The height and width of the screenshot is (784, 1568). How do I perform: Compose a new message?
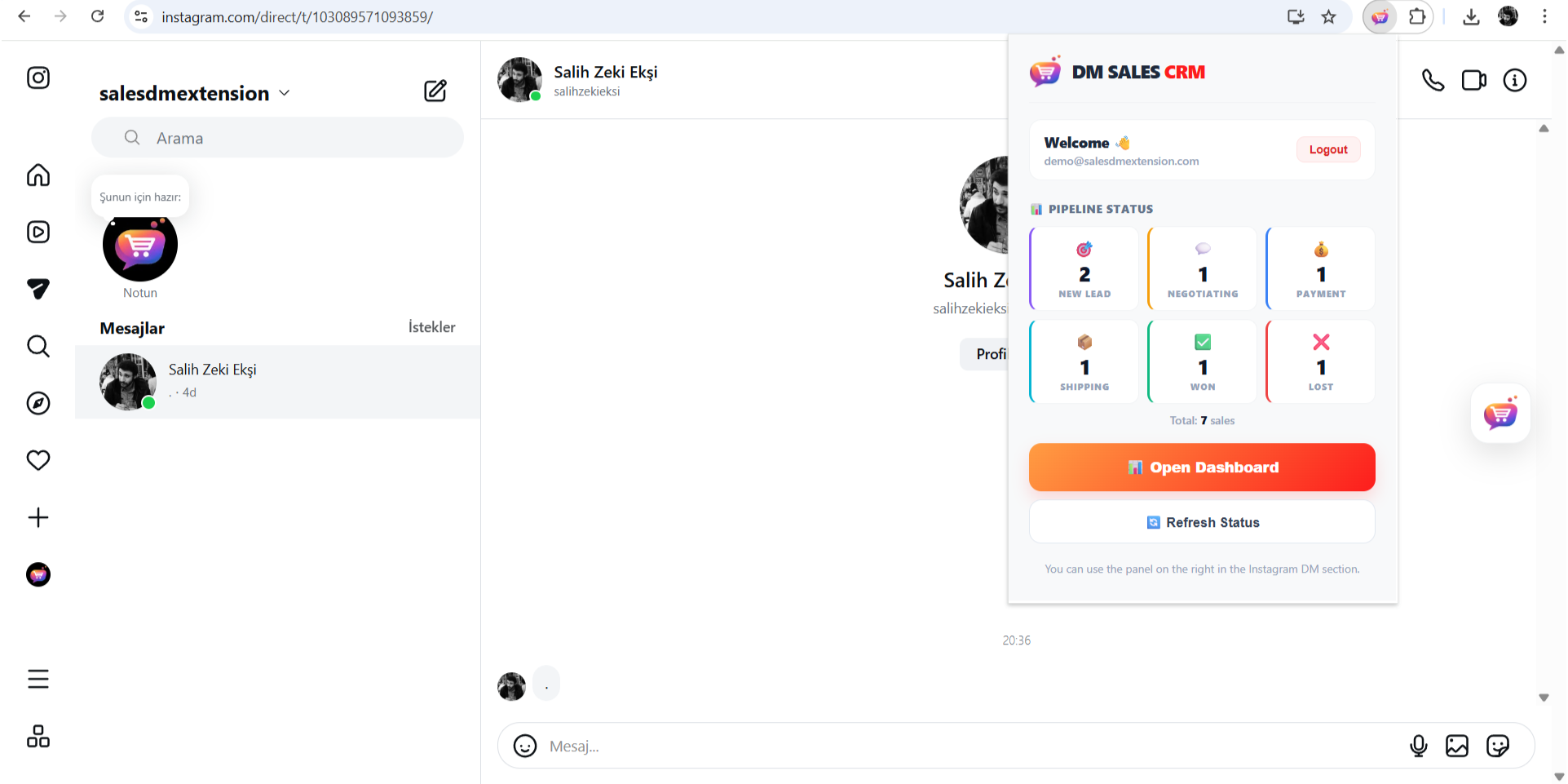[435, 91]
